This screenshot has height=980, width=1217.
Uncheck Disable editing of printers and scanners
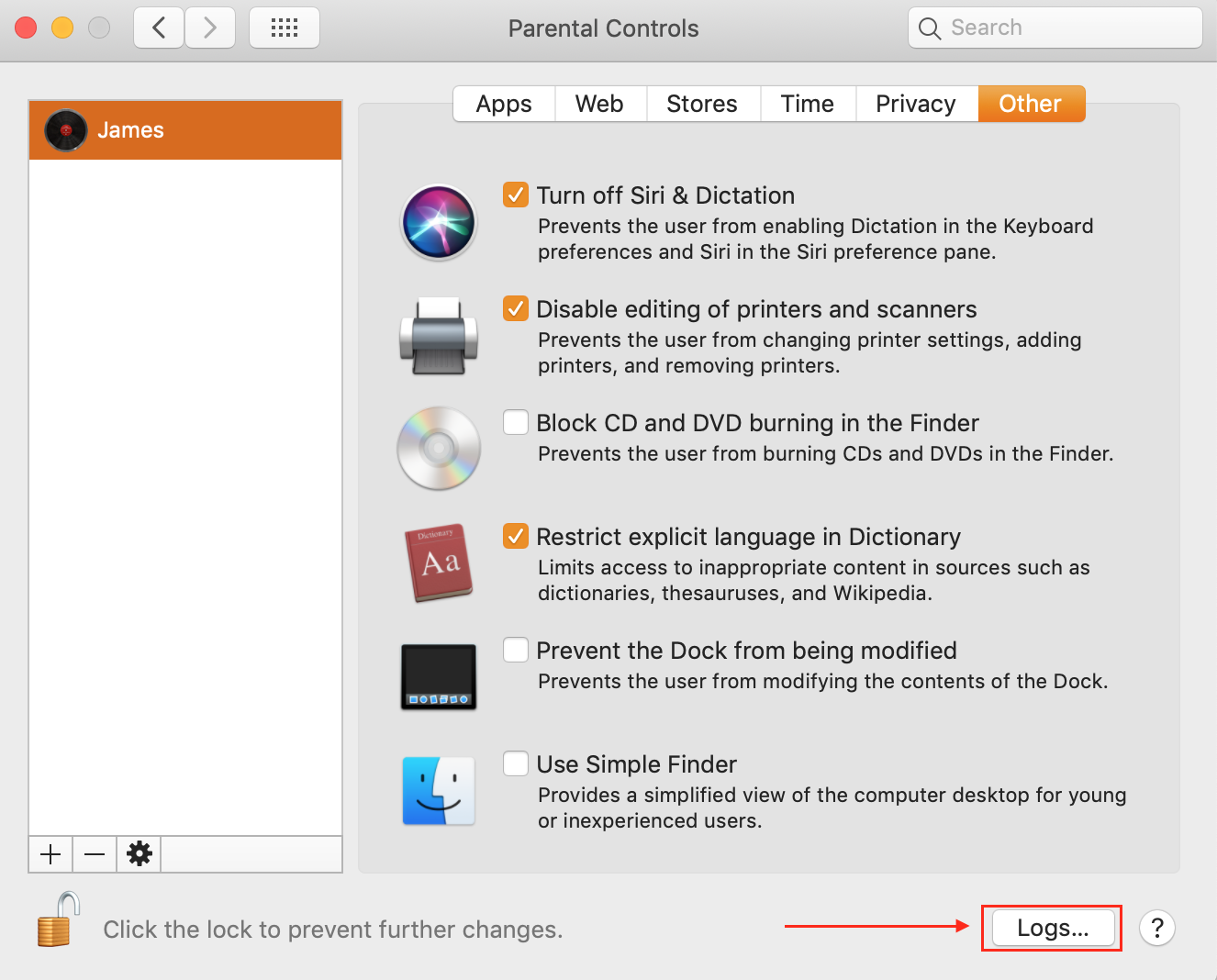516,308
